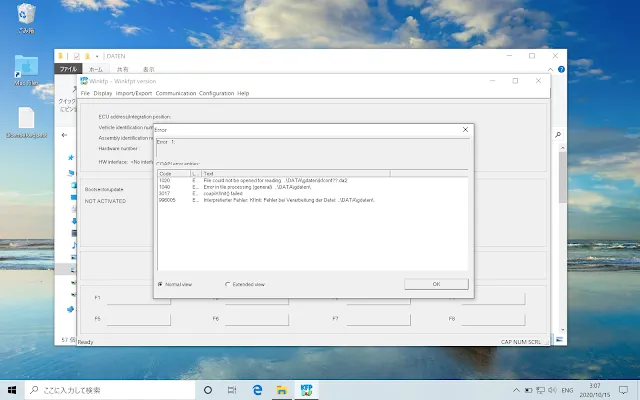This screenshot has height=400, width=640.
Task: Select the blank document file on desktop
Action: pyautogui.click(x=27, y=122)
